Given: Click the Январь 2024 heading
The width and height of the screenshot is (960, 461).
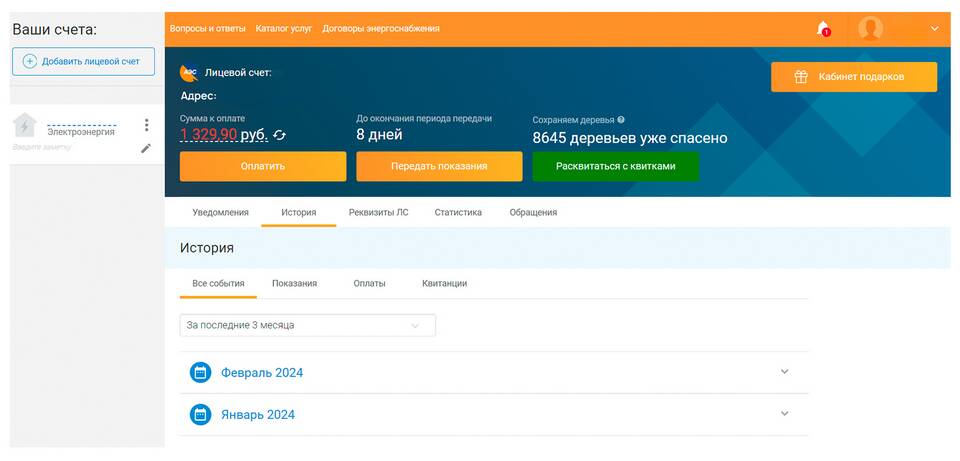Looking at the screenshot, I should coord(258,415).
